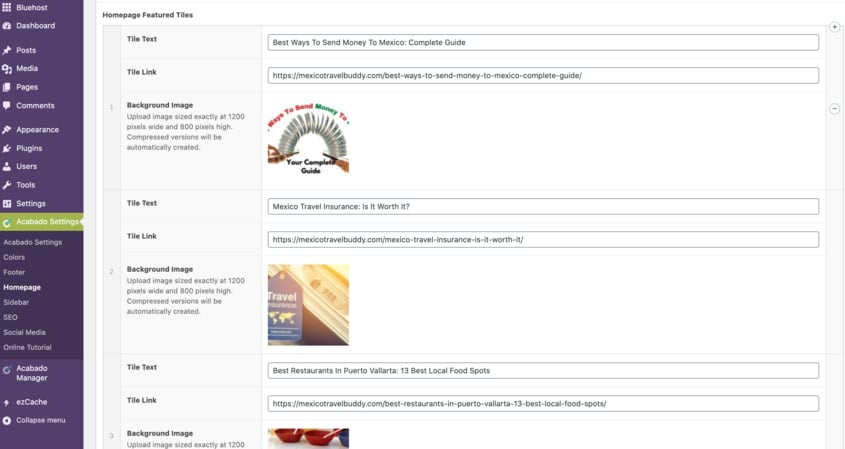Open the SEO submenu page
This screenshot has height=449, width=845.
click(10, 317)
